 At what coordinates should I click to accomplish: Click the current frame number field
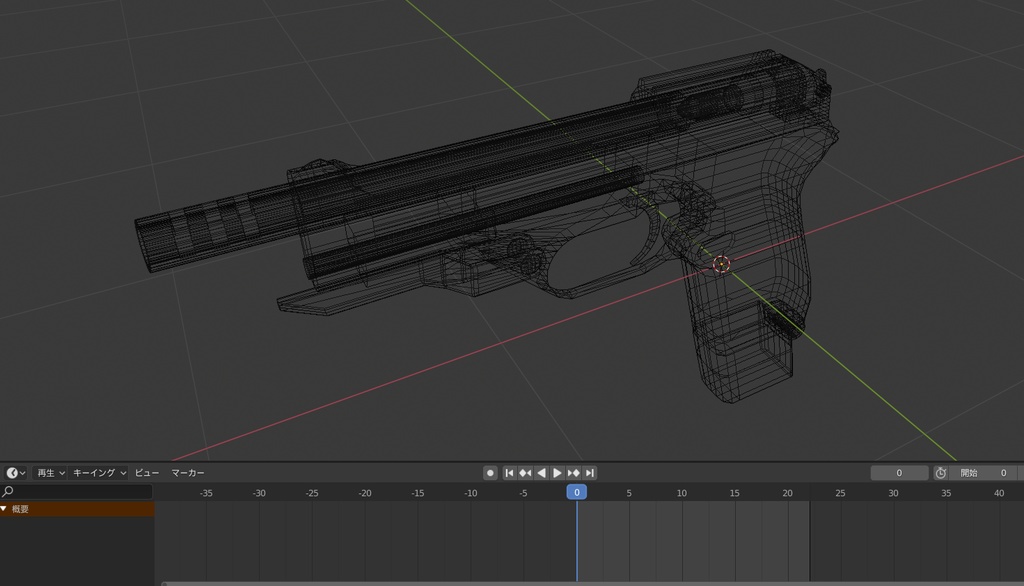898,473
